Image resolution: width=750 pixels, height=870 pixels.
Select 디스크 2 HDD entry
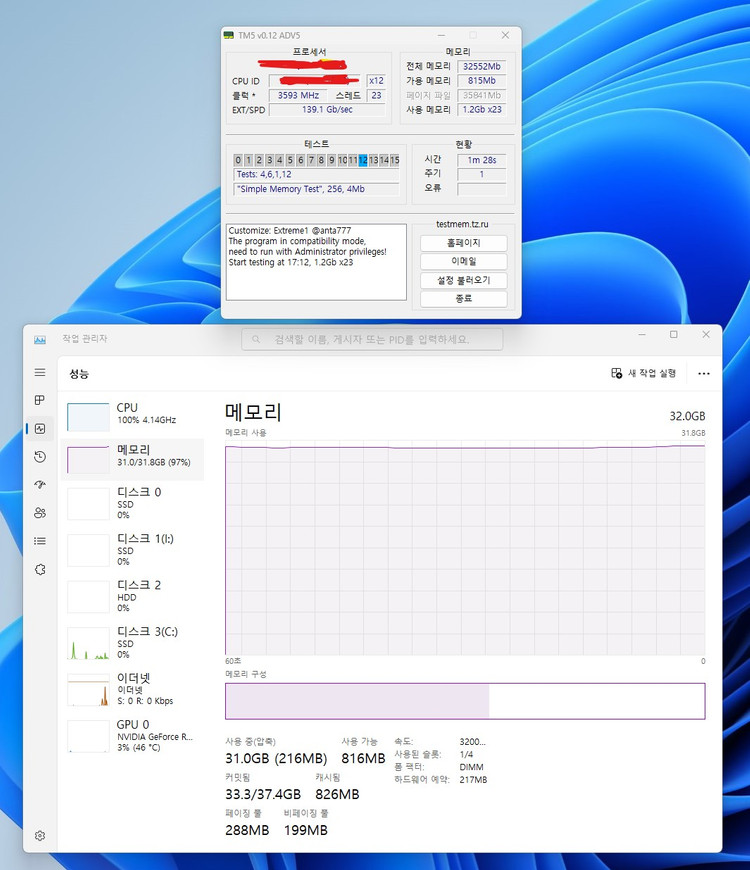tap(133, 596)
